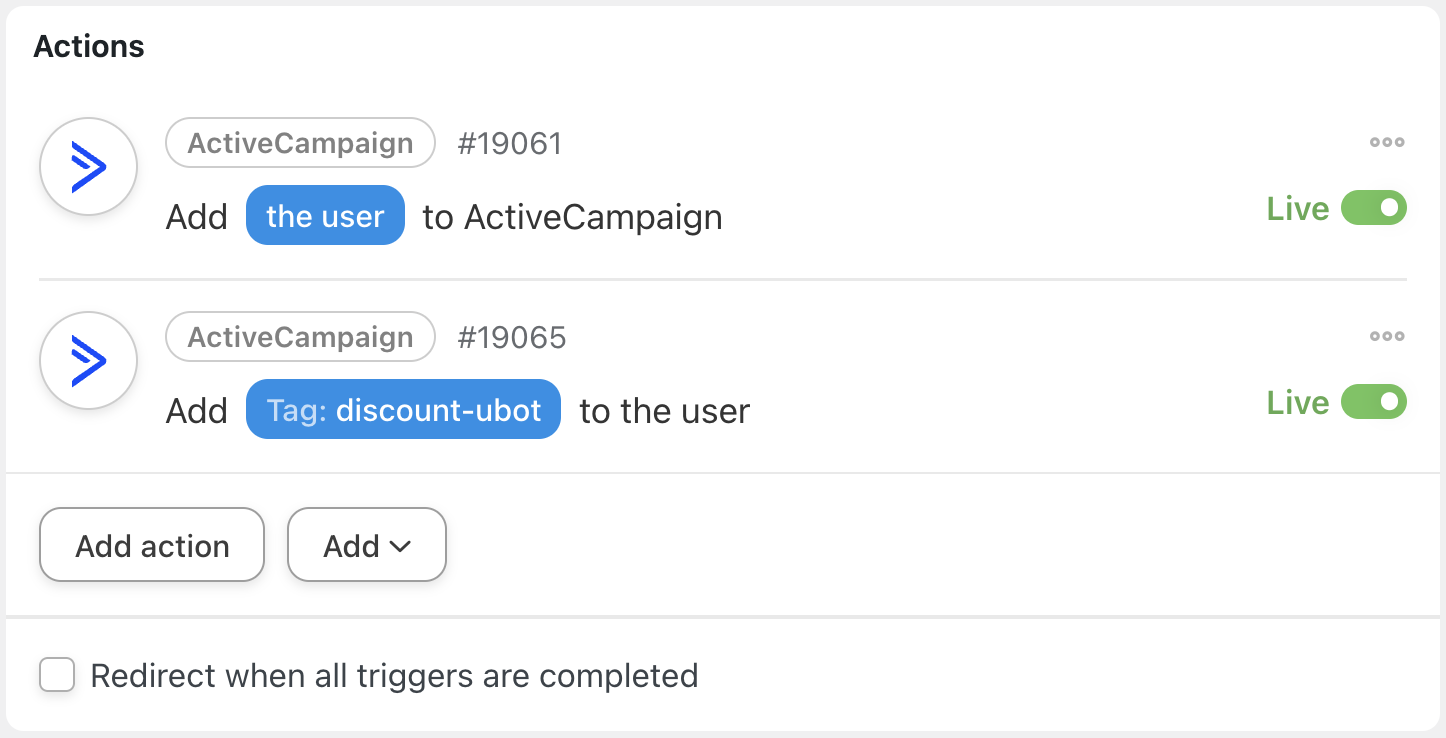
Task: Expand the Add dropdown button
Action: tap(366, 546)
